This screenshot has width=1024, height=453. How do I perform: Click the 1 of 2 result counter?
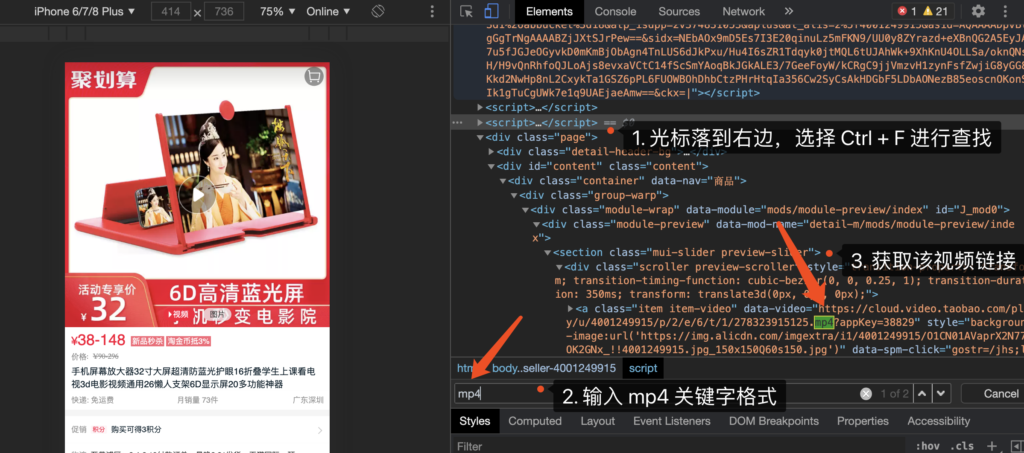[x=894, y=394]
